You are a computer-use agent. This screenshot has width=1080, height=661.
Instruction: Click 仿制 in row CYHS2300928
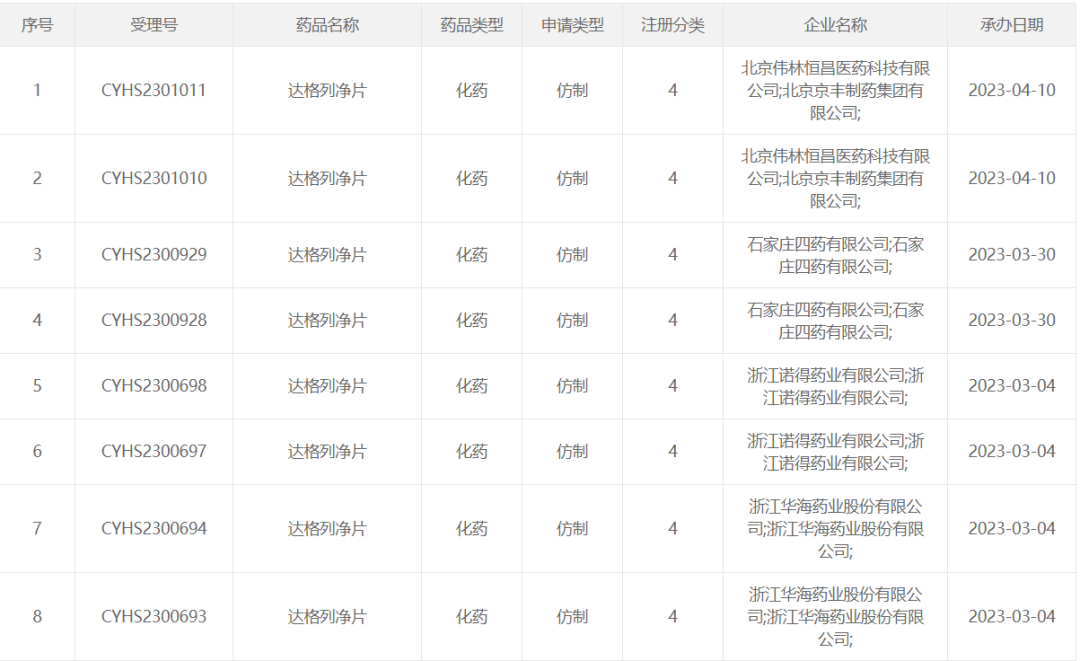pyautogui.click(x=572, y=320)
